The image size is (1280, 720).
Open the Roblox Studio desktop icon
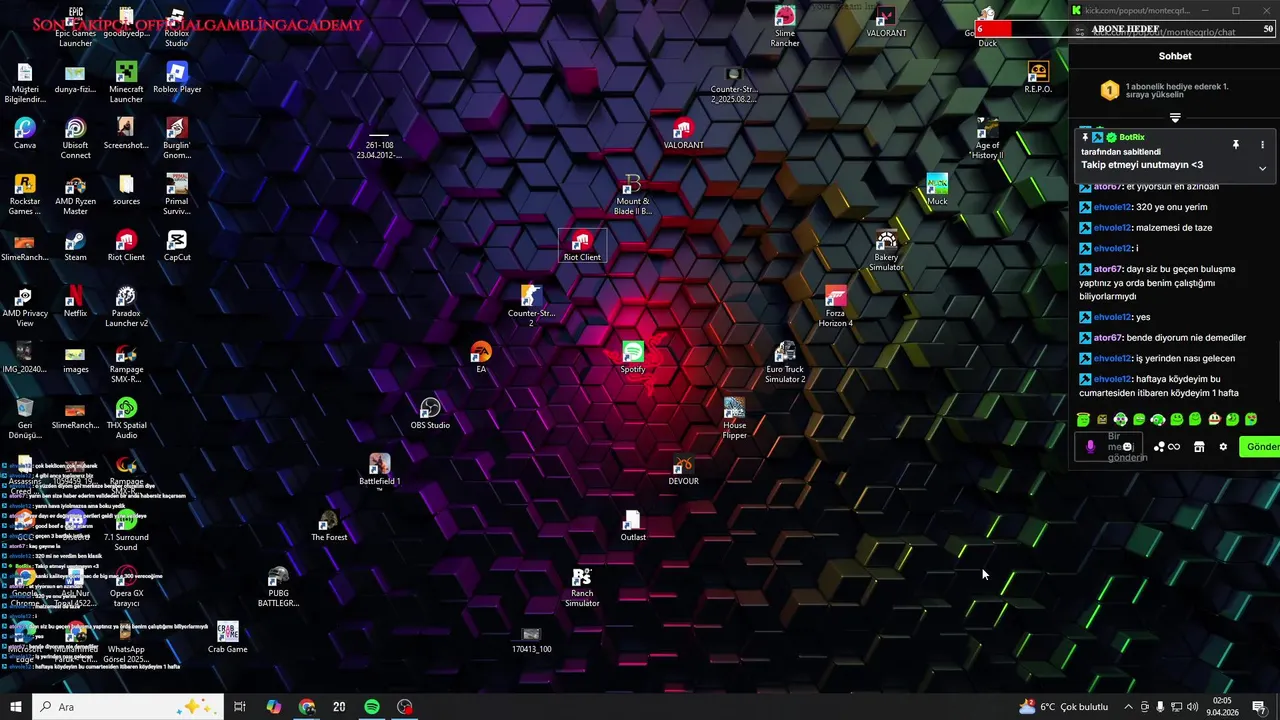tap(176, 27)
